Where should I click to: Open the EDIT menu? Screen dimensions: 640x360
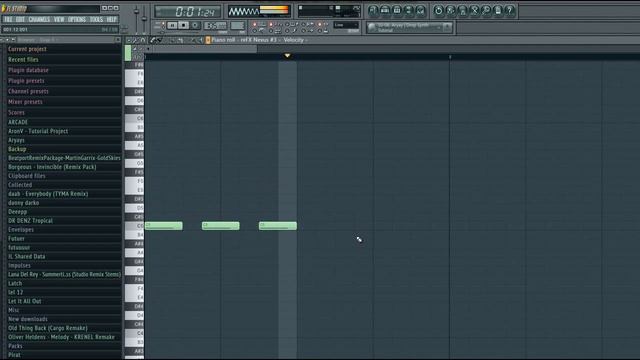pyautogui.click(x=20, y=19)
